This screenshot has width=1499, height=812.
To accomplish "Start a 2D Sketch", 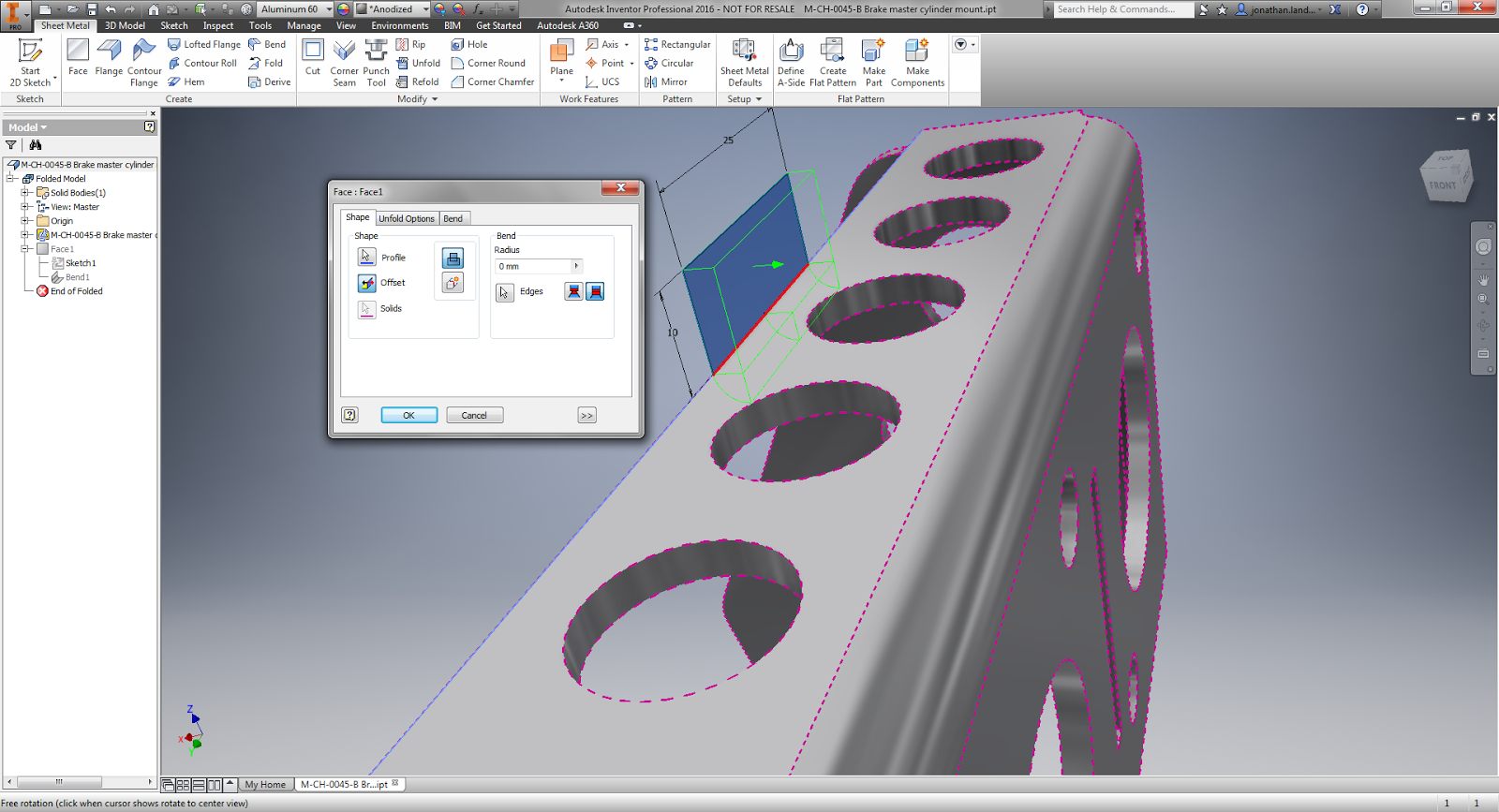I will (30, 63).
